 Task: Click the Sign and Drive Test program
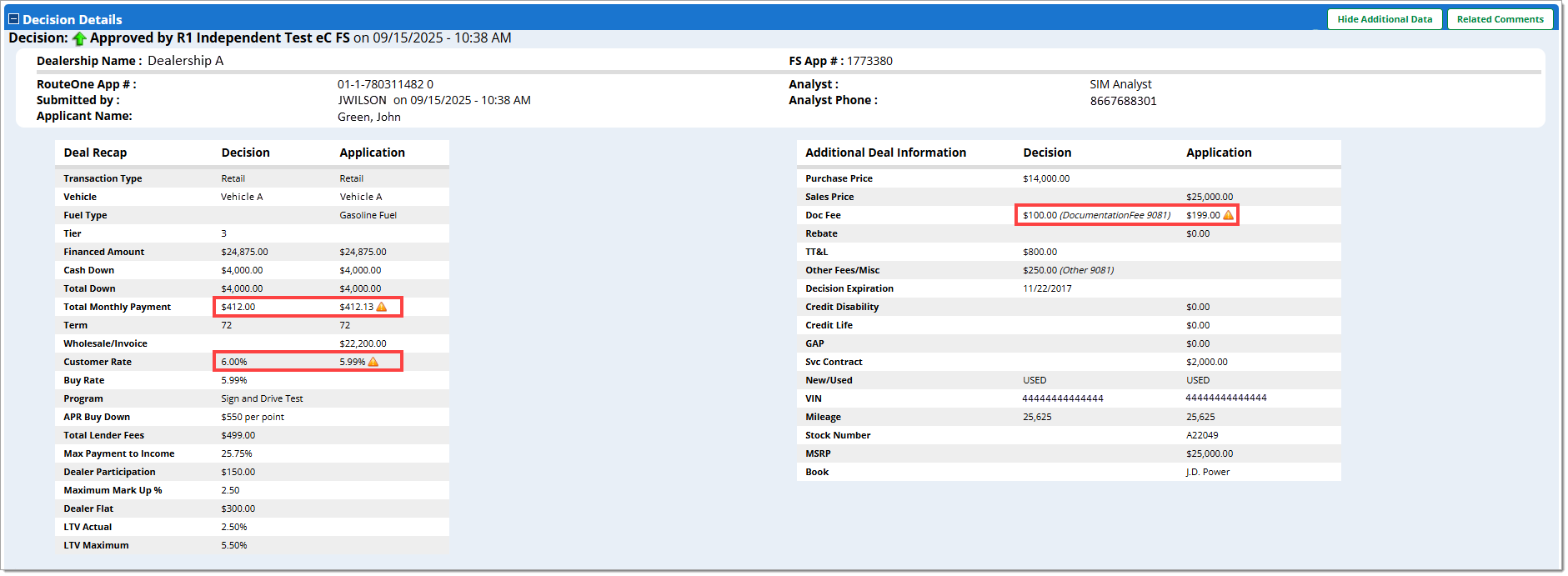point(262,398)
